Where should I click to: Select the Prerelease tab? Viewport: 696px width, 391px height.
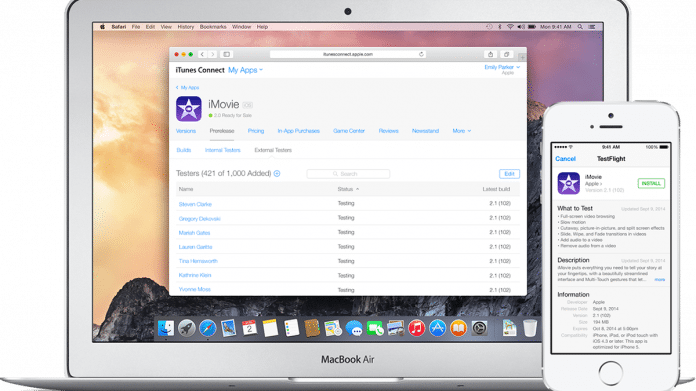222,131
